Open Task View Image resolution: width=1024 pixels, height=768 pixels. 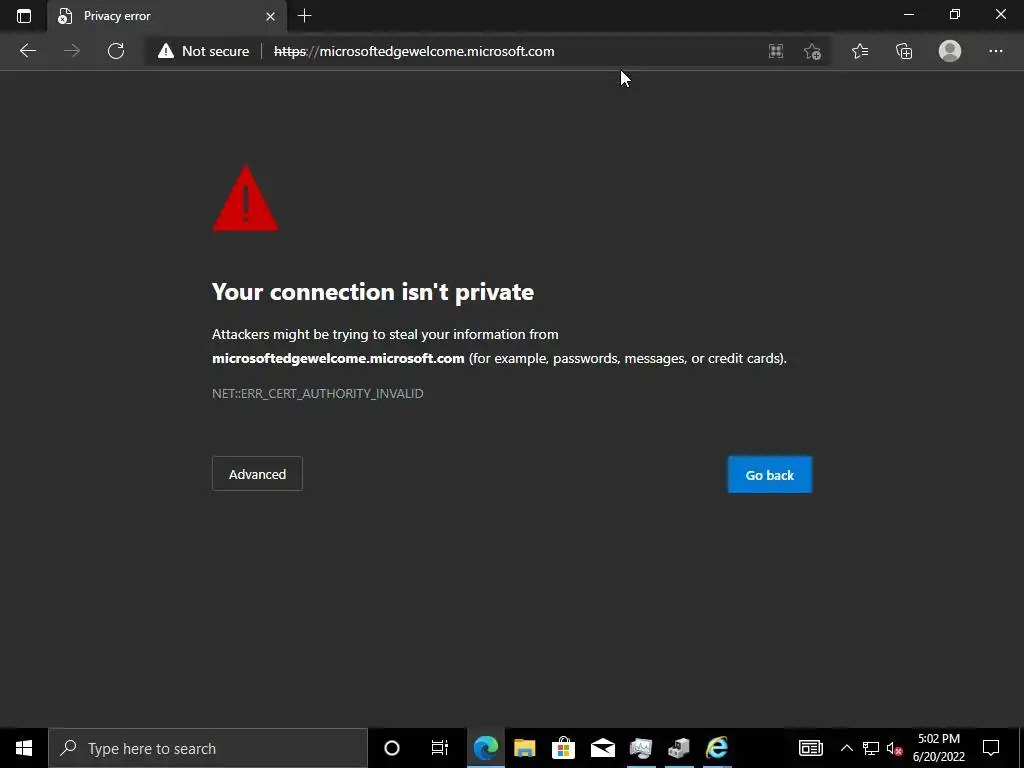point(440,748)
